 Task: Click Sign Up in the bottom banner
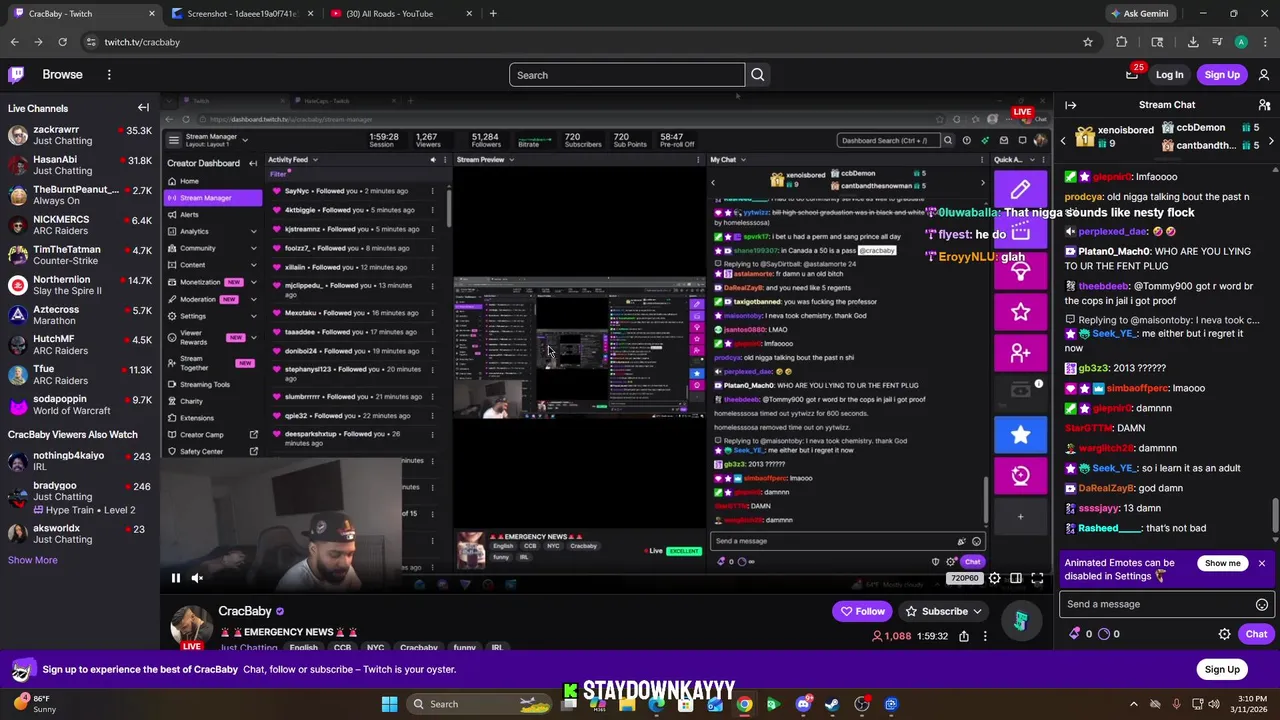click(x=1222, y=669)
